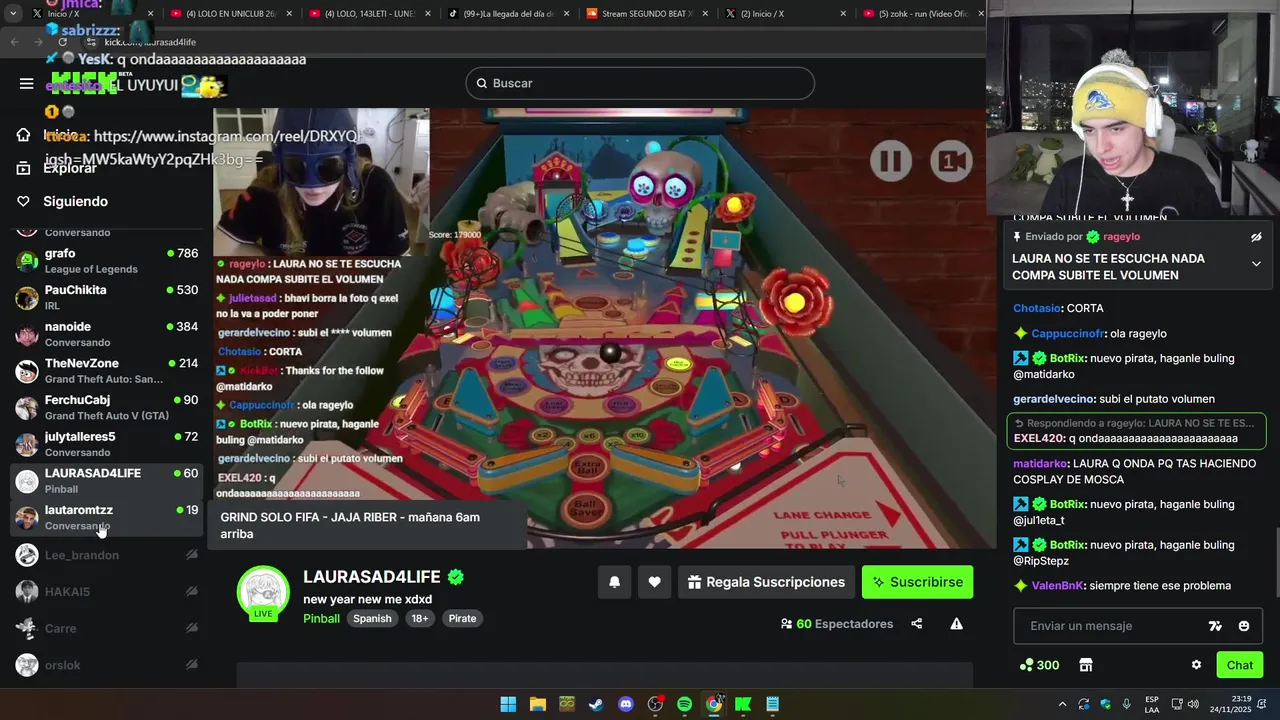Open offline channel Lee_brandon
The image size is (1280, 720).
[x=106, y=555]
